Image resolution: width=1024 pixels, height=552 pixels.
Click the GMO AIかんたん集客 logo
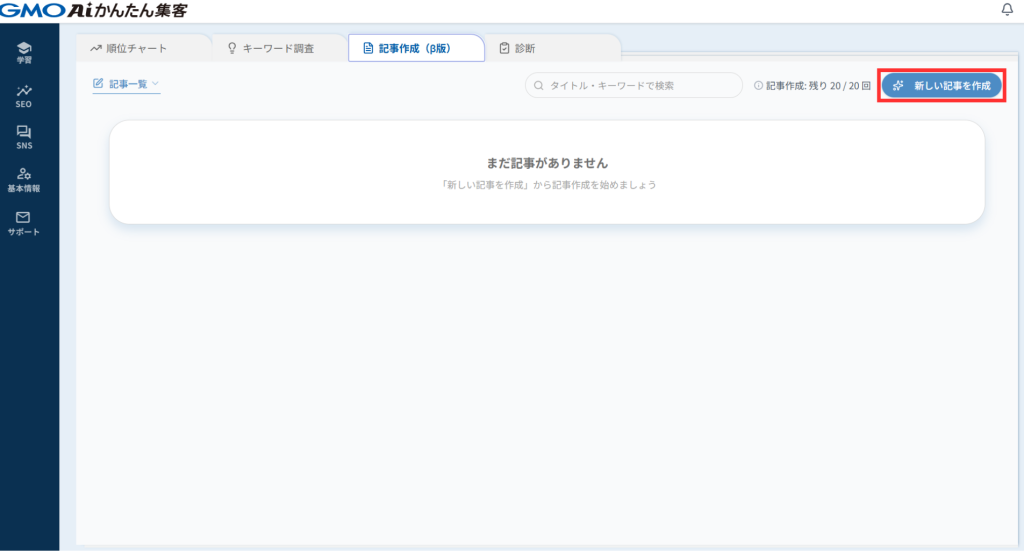pyautogui.click(x=93, y=10)
